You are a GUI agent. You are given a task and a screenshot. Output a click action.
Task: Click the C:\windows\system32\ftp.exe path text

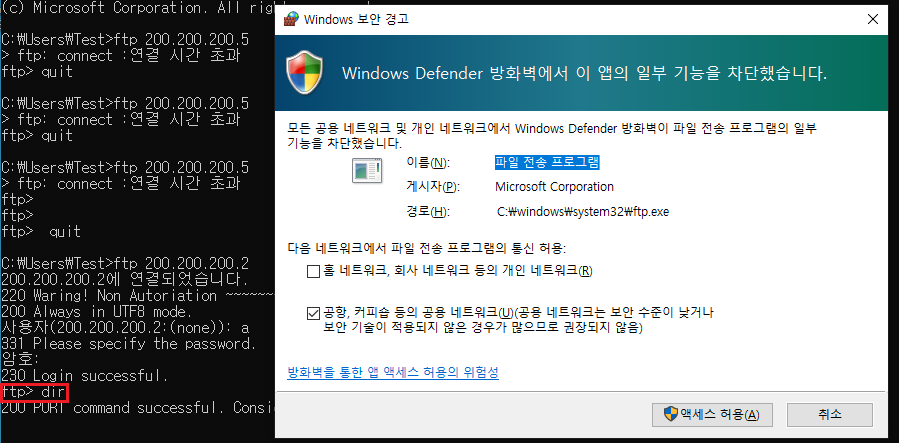583,212
